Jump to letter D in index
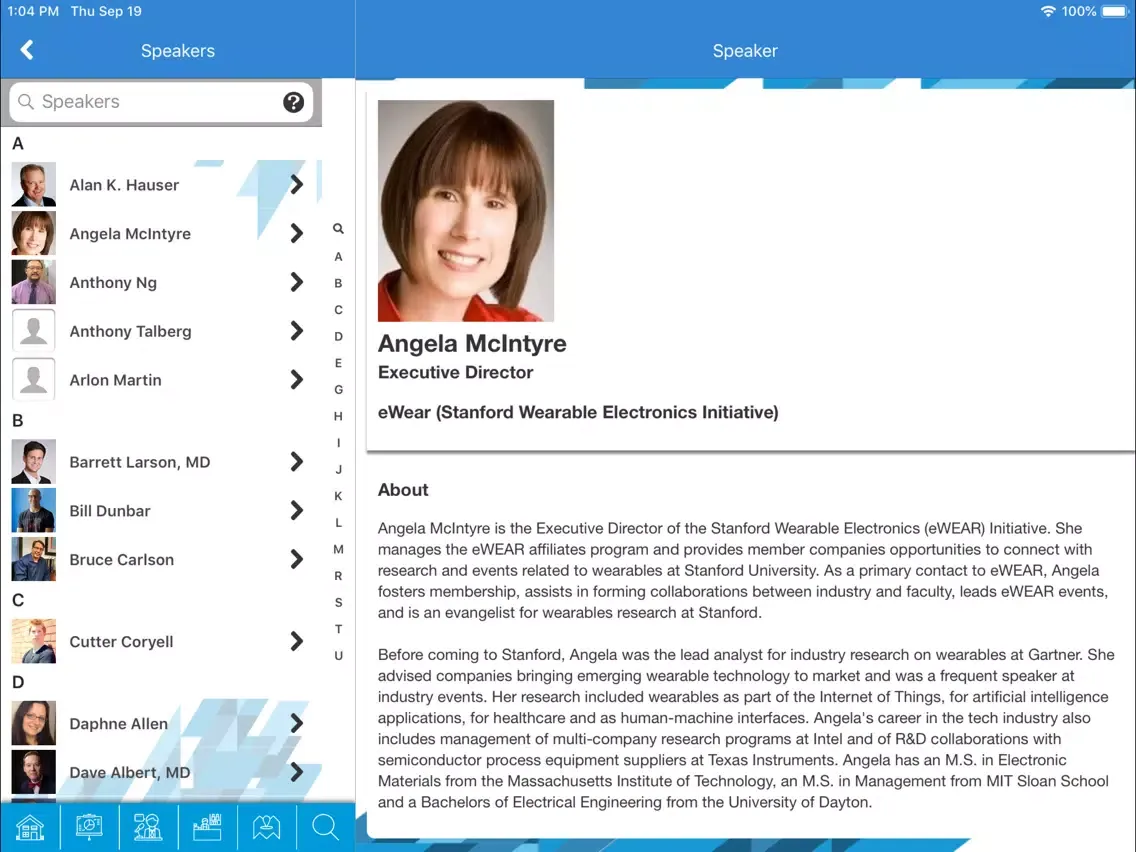The width and height of the screenshot is (1136, 852). tap(338, 336)
